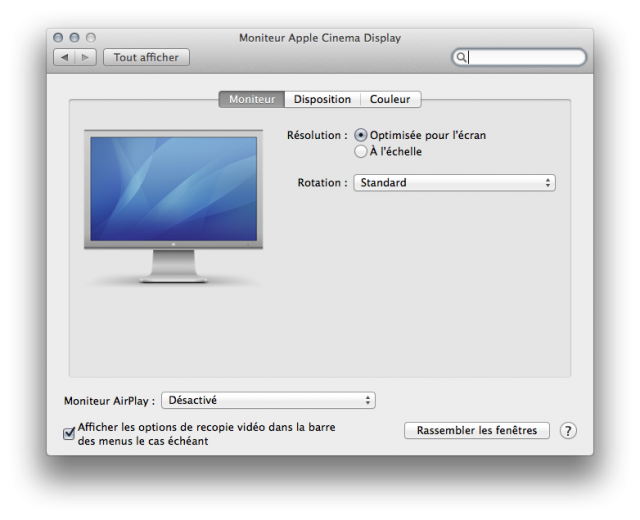640x520 pixels.
Task: Switch to the Couleur tab
Action: tap(390, 99)
